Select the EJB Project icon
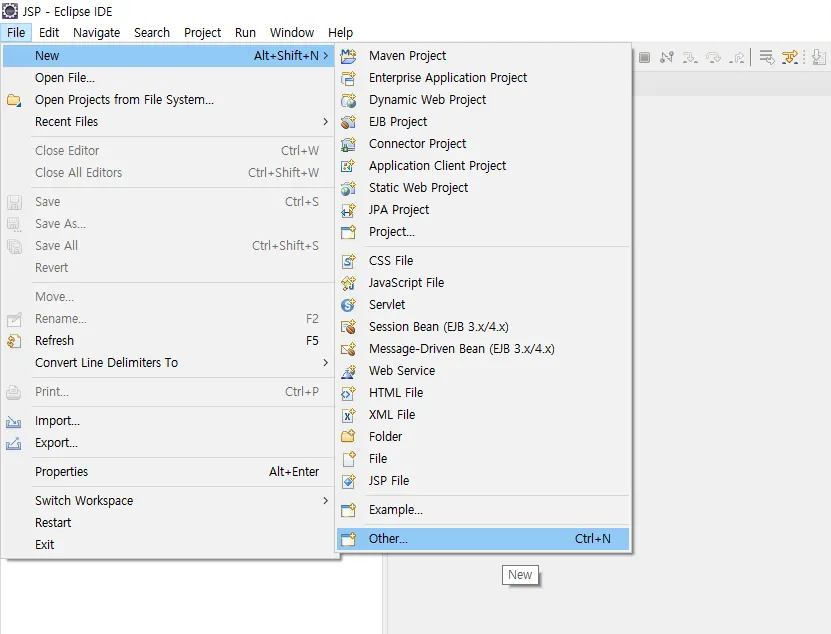The image size is (831, 634). pos(348,122)
